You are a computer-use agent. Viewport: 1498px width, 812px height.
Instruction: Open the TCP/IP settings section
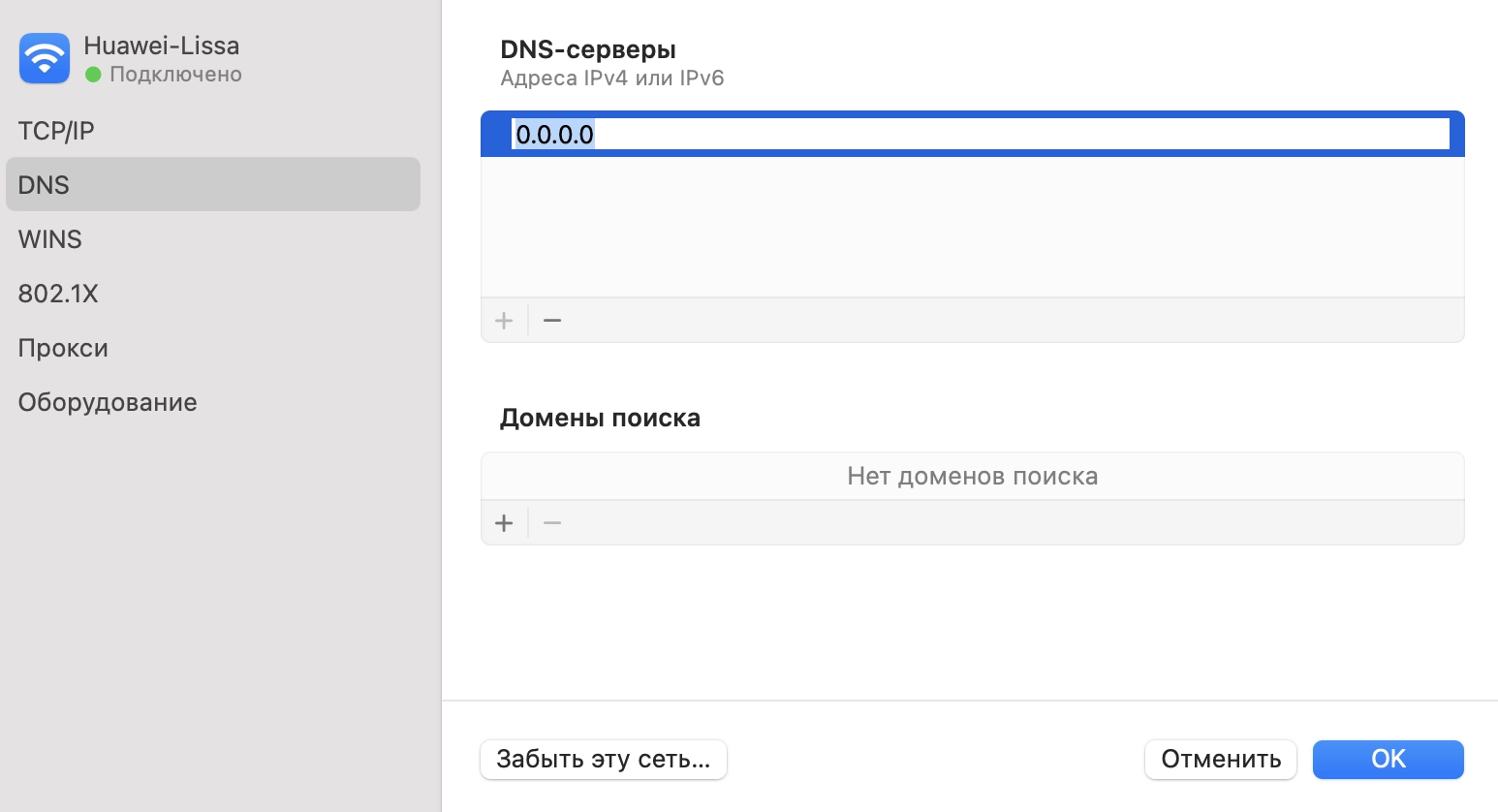55,130
